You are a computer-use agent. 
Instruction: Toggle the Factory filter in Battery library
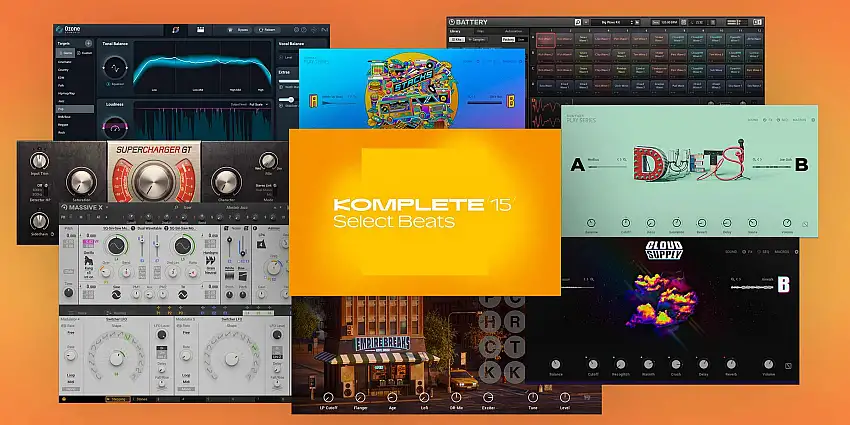coord(508,40)
